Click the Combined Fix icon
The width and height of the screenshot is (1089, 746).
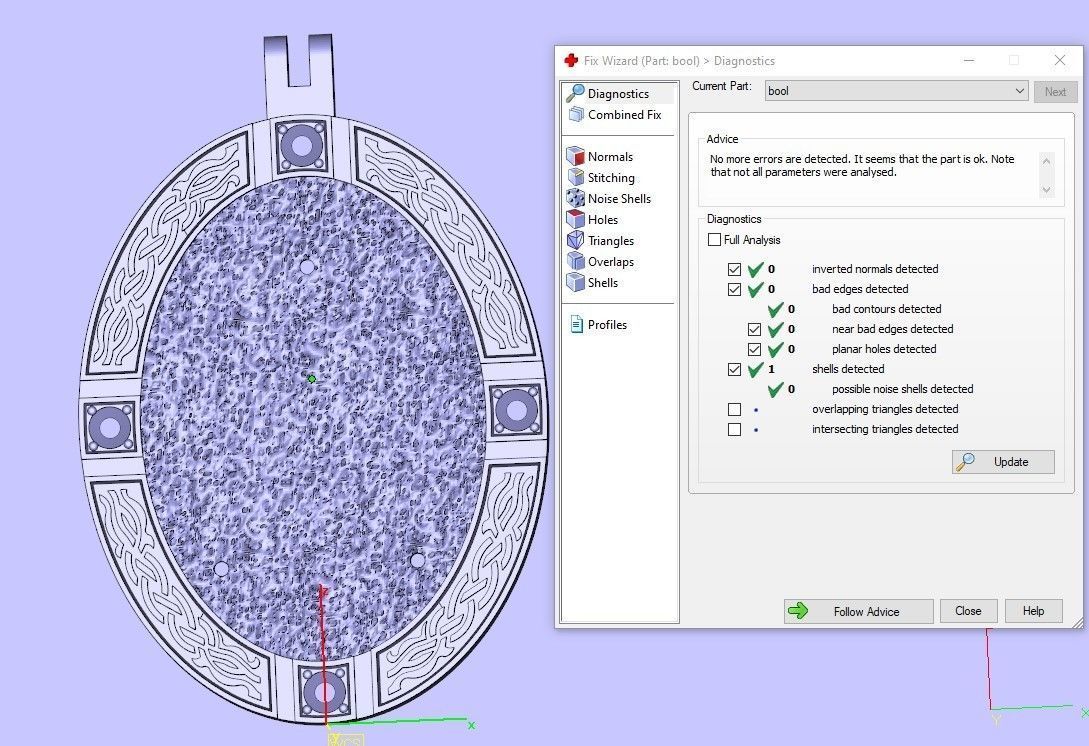pyautogui.click(x=576, y=115)
